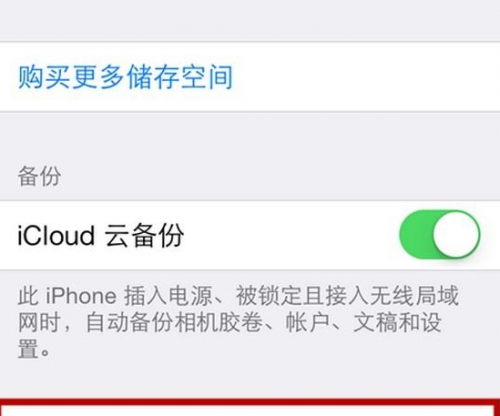500x416 pixels.
Task: Click the backup description text starting with 此 iPhone
Action: coord(238,323)
